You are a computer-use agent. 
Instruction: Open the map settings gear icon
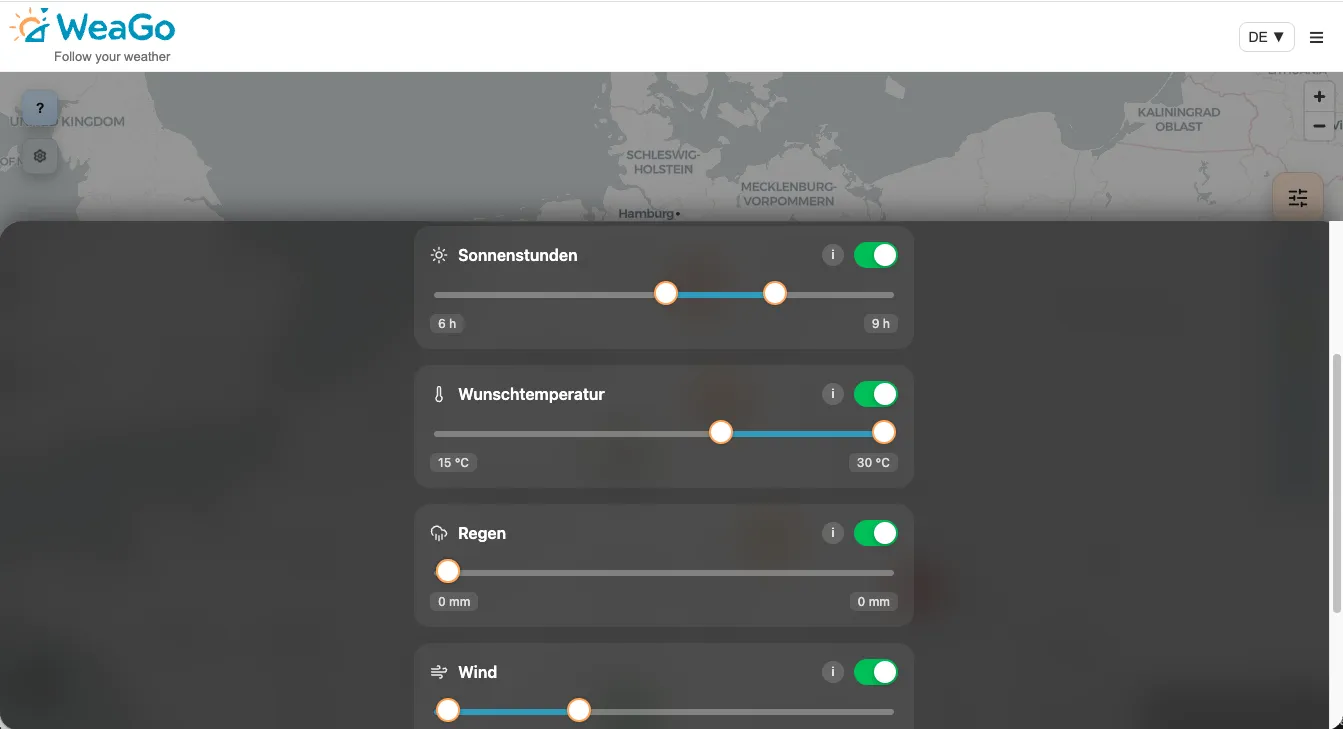(x=40, y=156)
